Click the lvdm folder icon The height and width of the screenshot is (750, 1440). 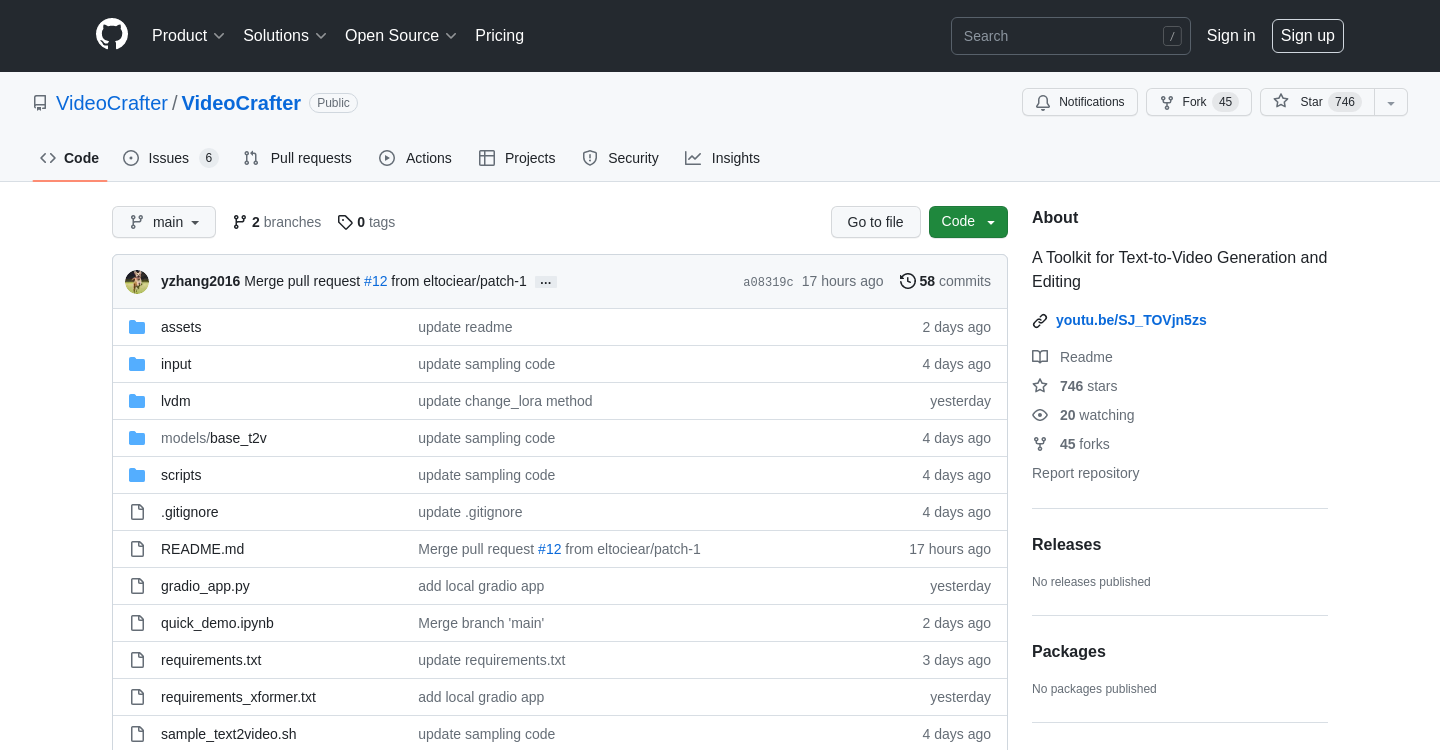(x=137, y=401)
